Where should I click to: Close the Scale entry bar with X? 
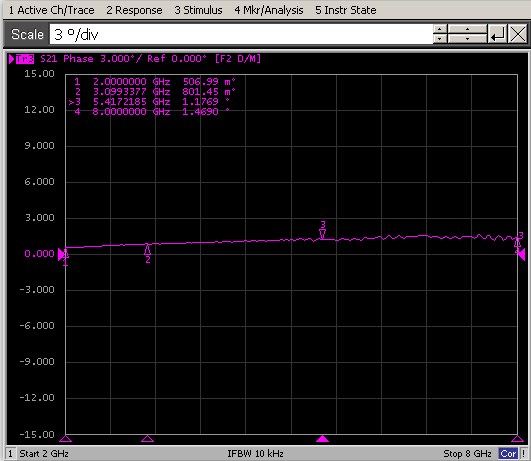click(518, 34)
